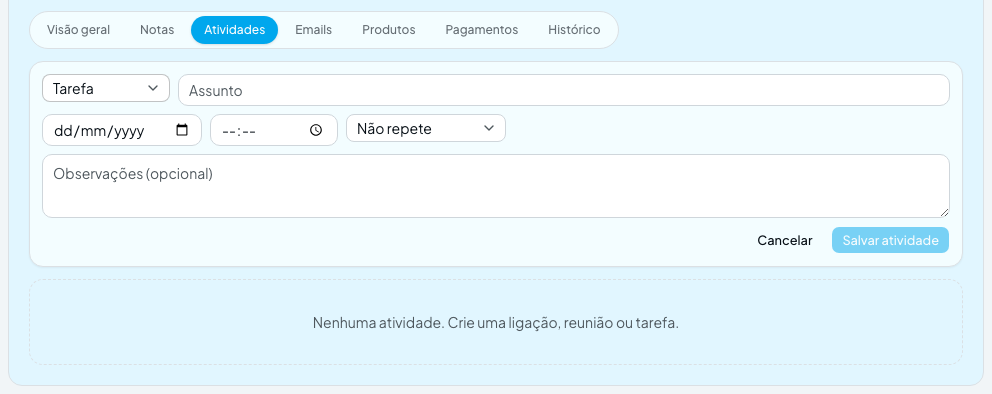
Task: Switch to the Notas tab
Action: (157, 30)
